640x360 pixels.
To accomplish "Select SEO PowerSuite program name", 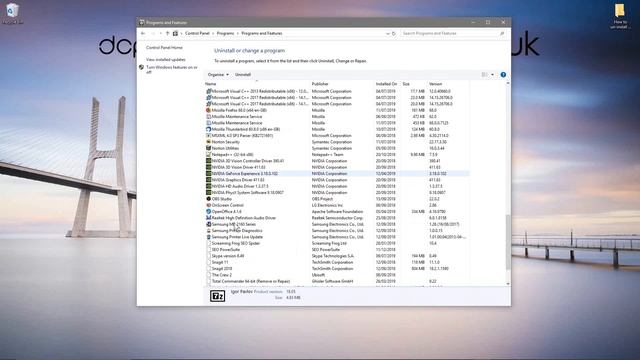I will (x=226, y=249).
